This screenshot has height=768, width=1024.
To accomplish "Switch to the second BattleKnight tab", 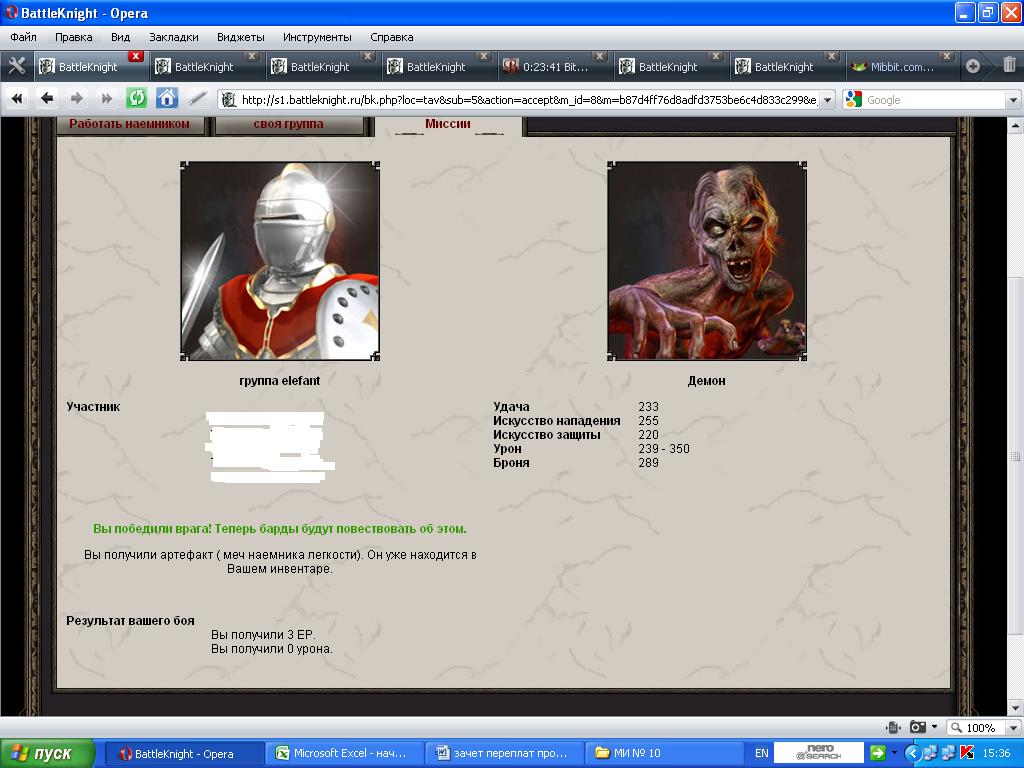I will [207, 67].
